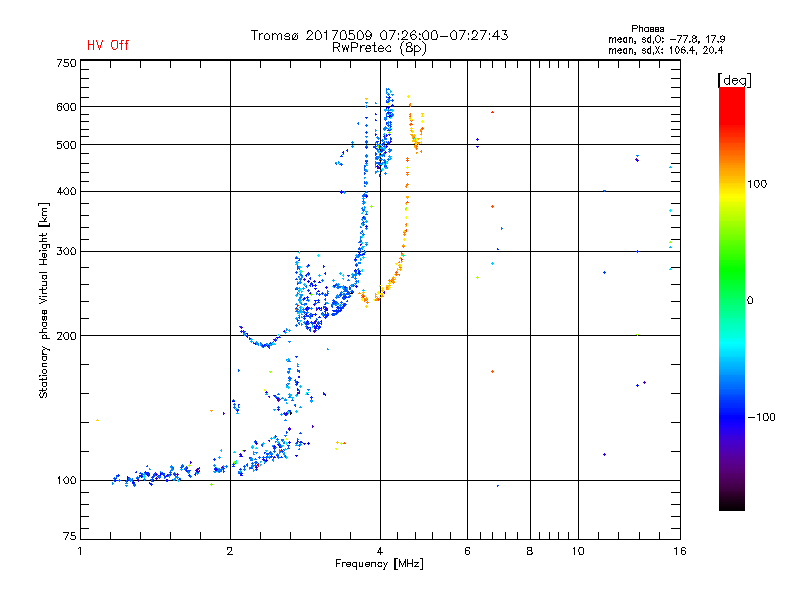Click the black bottom of the colorbar

(732, 503)
